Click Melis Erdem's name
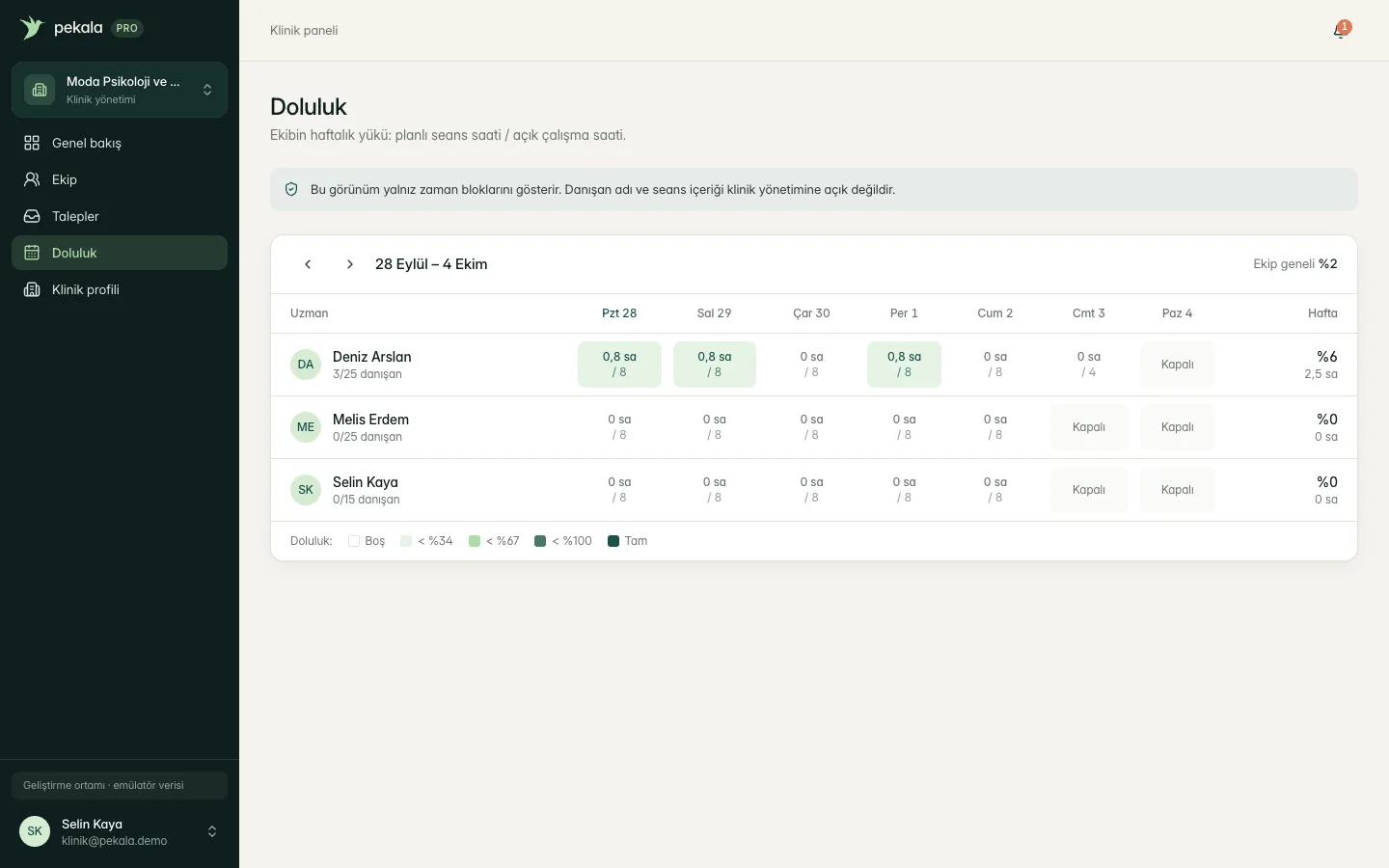This screenshot has width=1389, height=868. coord(371,420)
